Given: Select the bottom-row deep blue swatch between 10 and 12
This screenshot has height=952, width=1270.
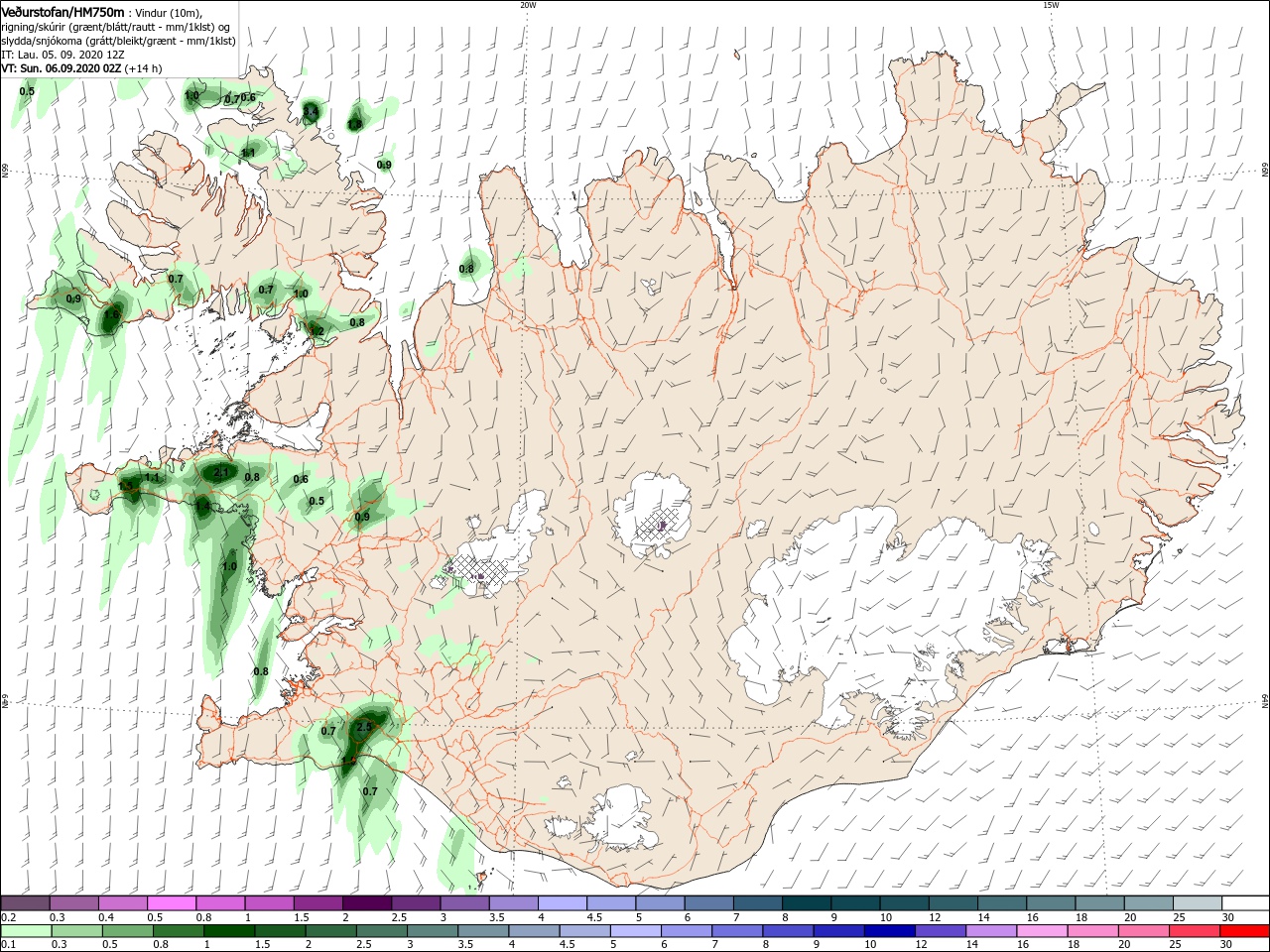Looking at the screenshot, I should [x=888, y=931].
